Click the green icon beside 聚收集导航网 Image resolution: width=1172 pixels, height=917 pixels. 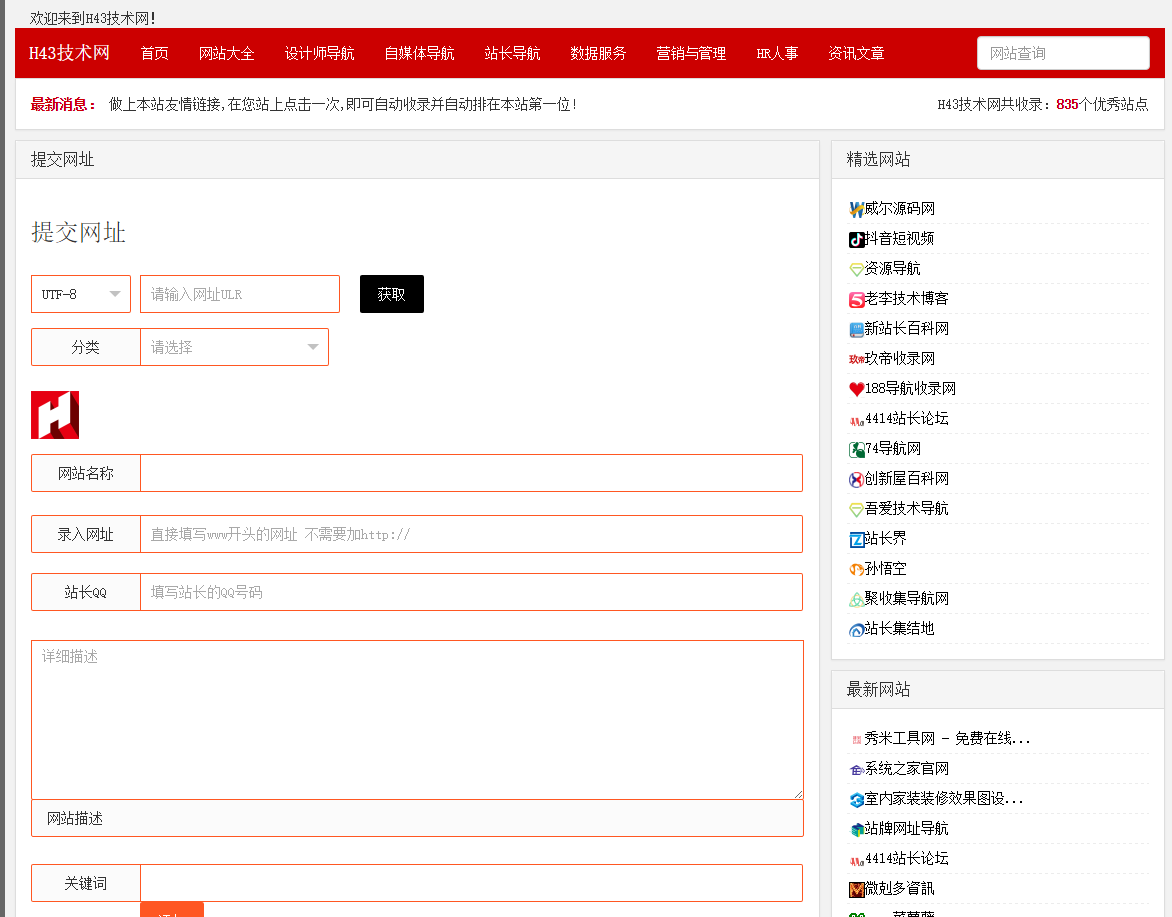856,599
